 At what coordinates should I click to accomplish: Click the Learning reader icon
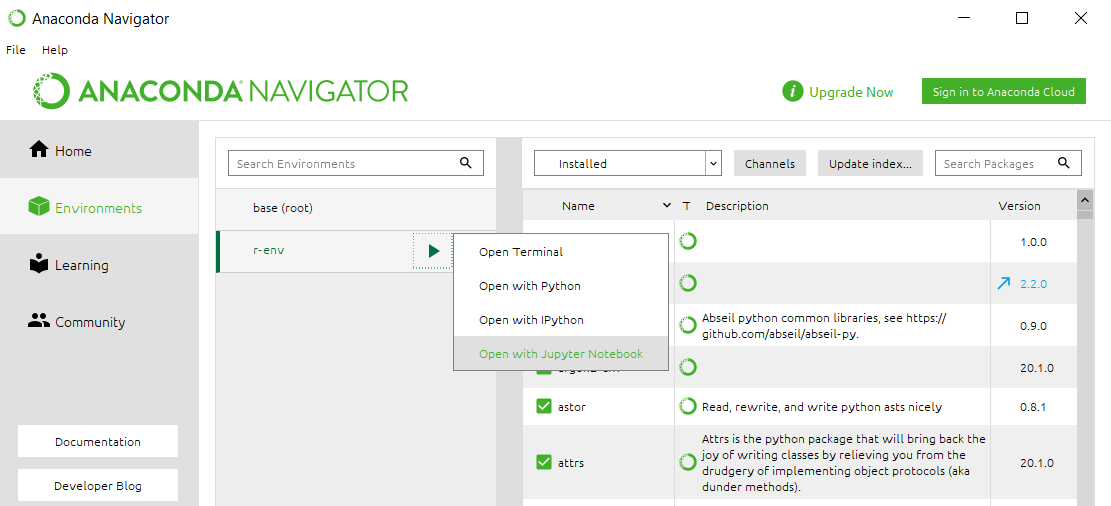(x=38, y=263)
